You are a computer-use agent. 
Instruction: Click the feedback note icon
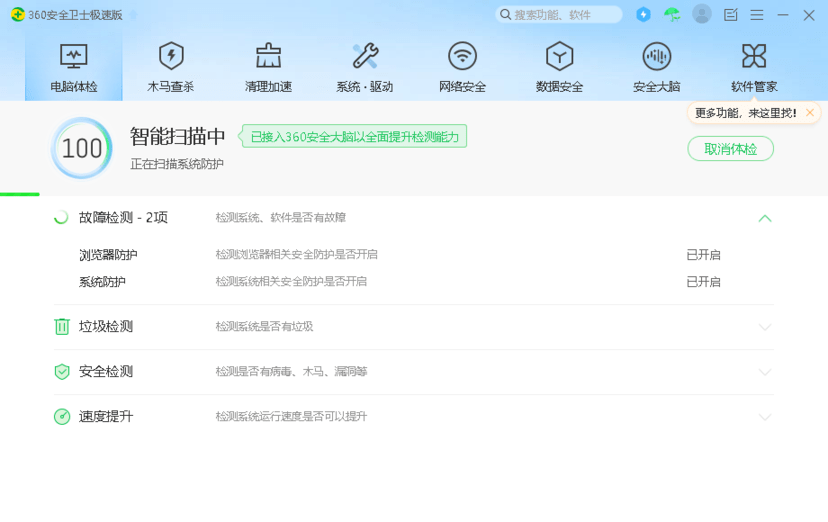tap(730, 15)
